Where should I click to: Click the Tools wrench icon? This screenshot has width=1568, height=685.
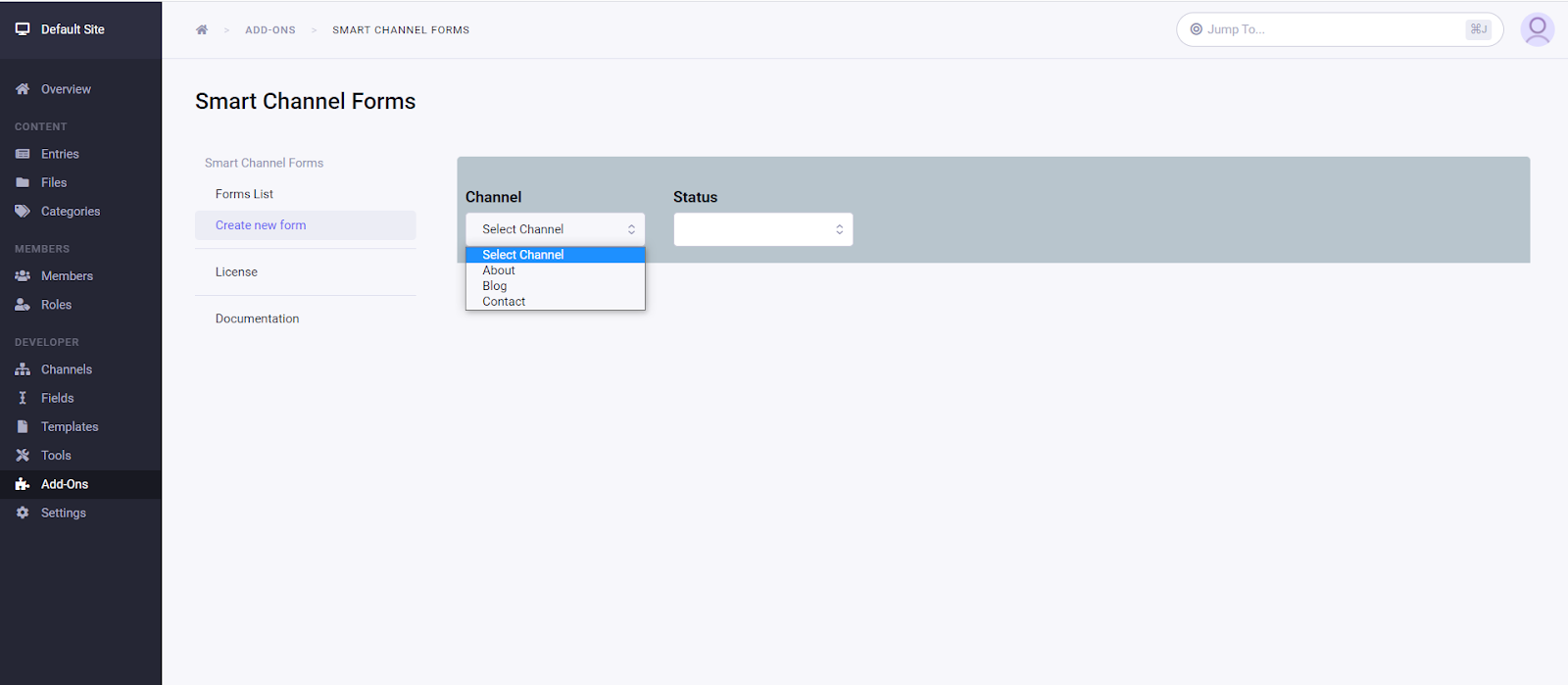click(23, 456)
